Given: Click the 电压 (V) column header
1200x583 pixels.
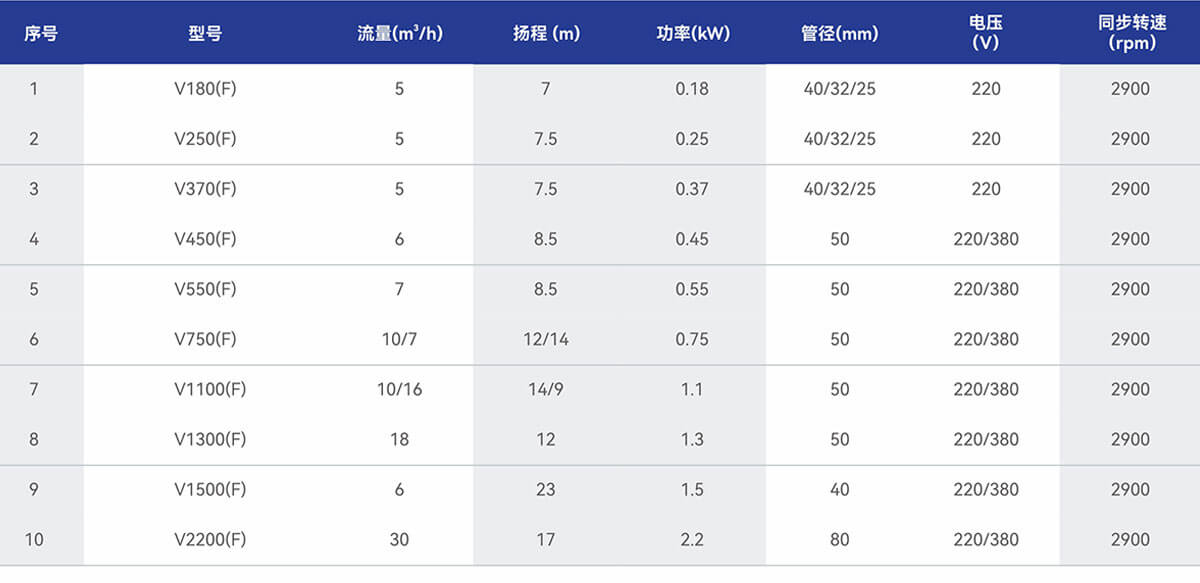Looking at the screenshot, I should pos(986,33).
